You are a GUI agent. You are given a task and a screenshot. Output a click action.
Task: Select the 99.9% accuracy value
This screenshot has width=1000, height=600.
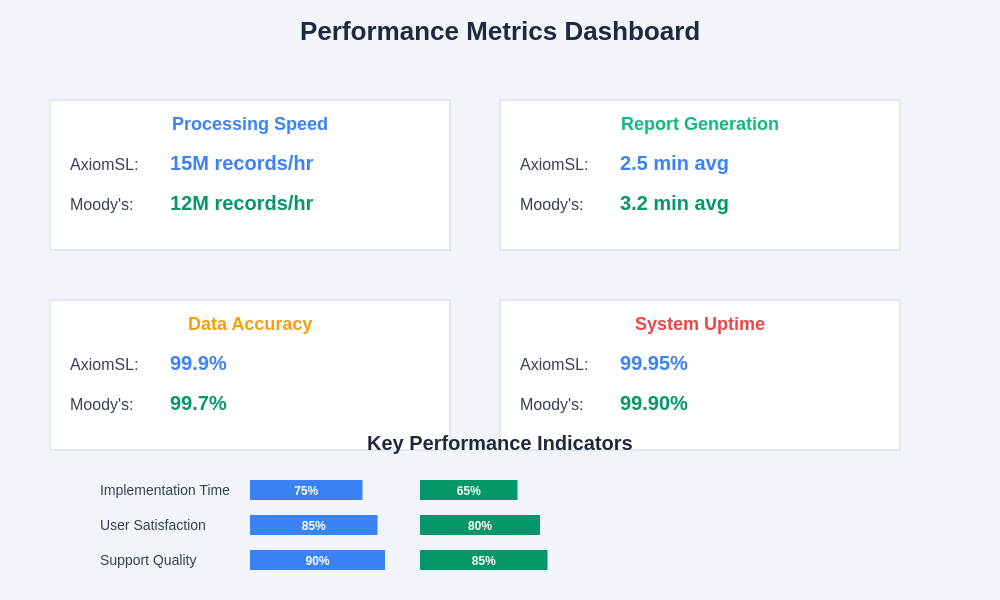tap(198, 363)
